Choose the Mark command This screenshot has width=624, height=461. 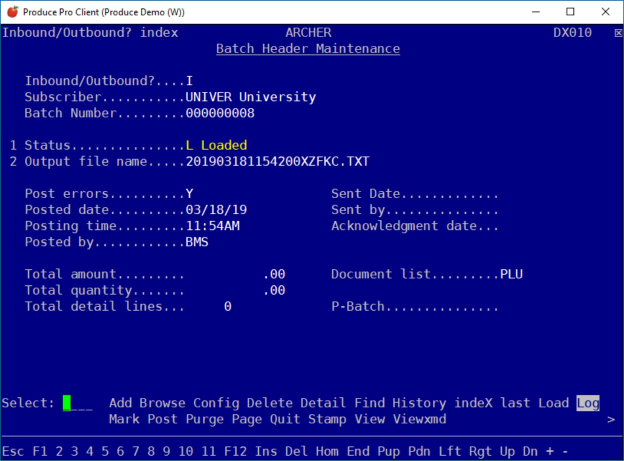tap(124, 419)
